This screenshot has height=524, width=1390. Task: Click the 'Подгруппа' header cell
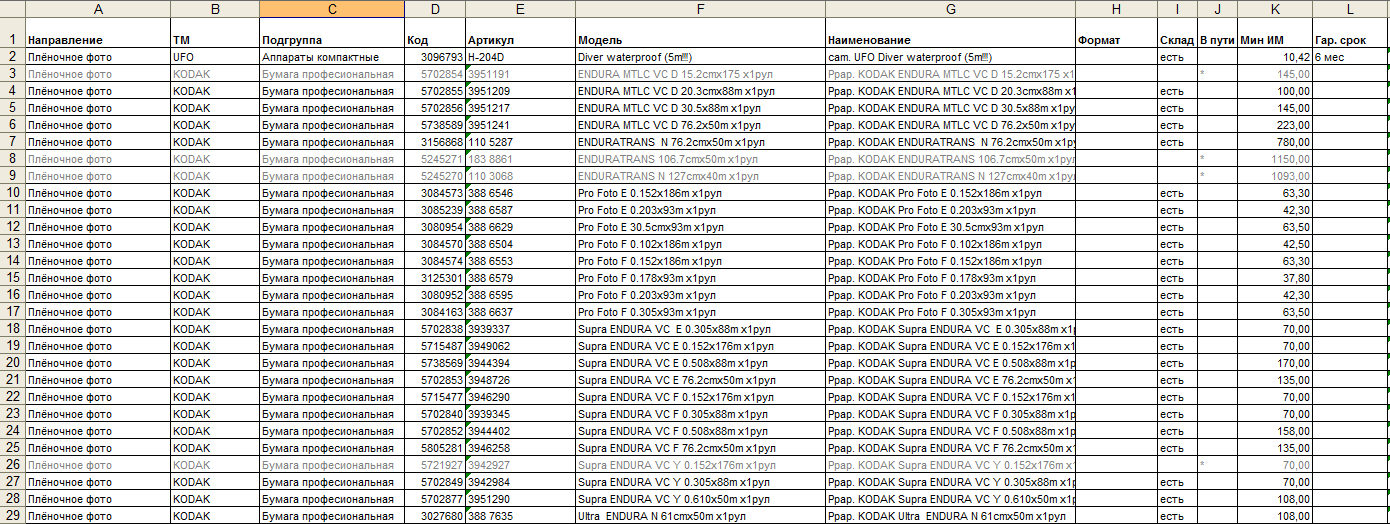pyautogui.click(x=332, y=34)
